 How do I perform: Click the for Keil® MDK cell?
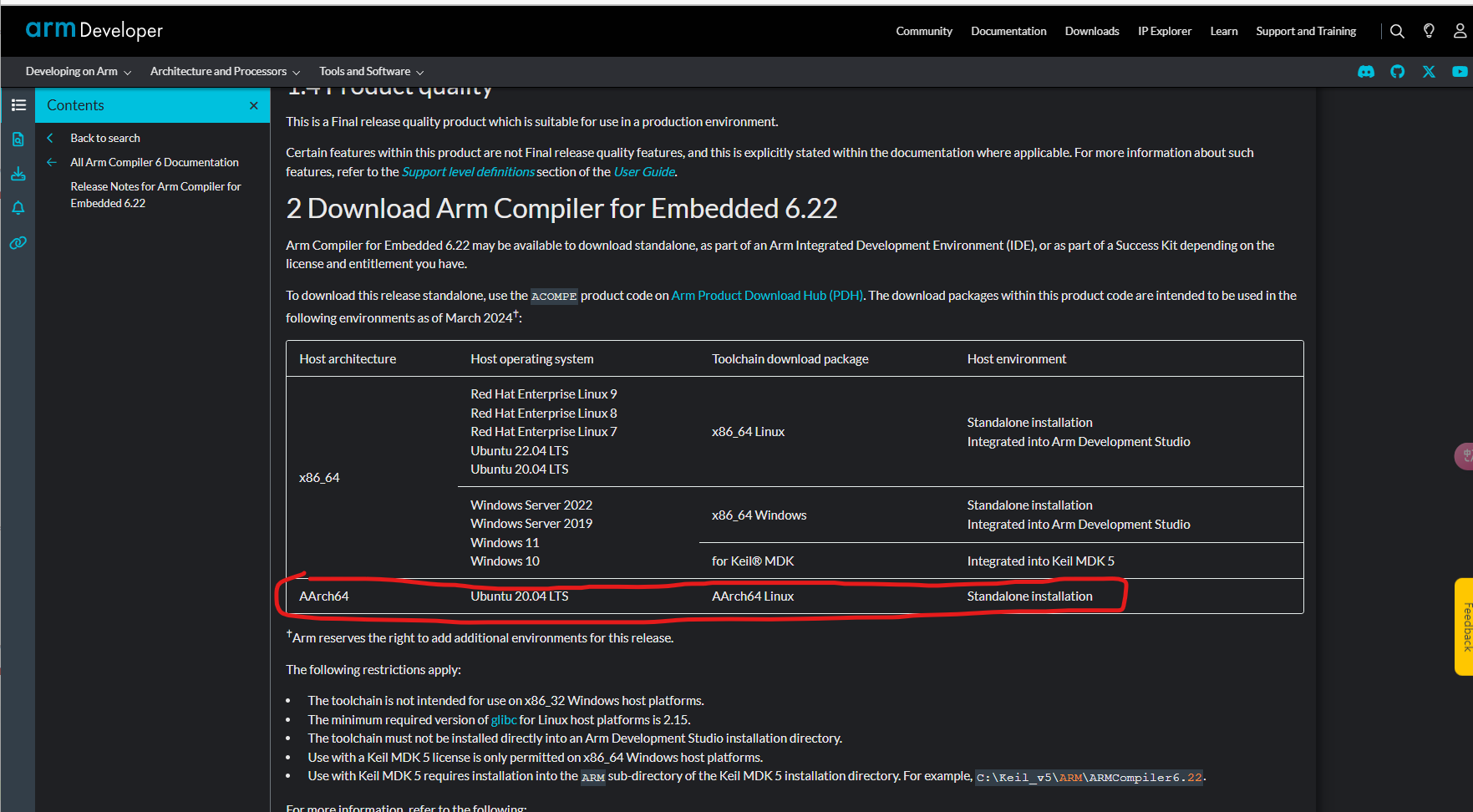753,561
